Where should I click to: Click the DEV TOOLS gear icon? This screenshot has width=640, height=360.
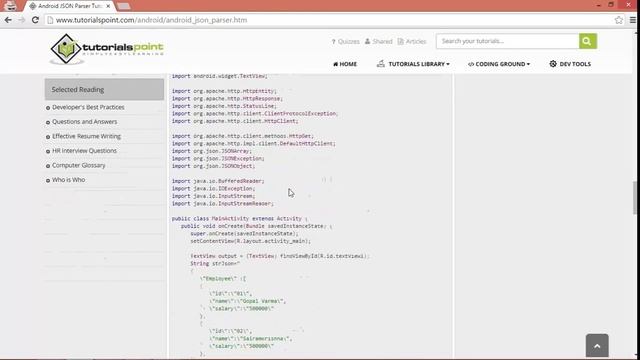pos(553,64)
